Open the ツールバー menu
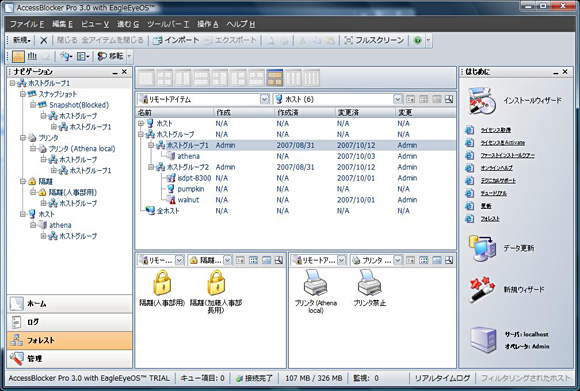Screen dimensions: 580x391 point(168,24)
